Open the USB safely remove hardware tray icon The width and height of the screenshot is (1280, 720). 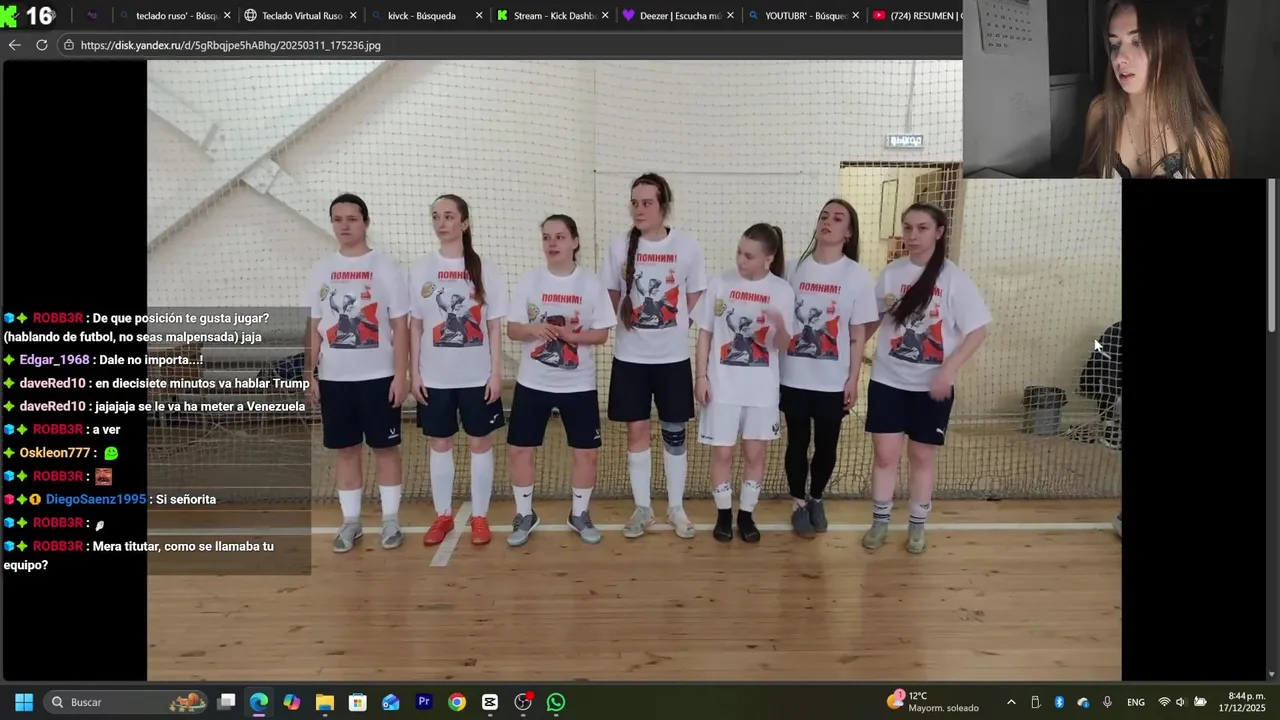pos(1035,702)
